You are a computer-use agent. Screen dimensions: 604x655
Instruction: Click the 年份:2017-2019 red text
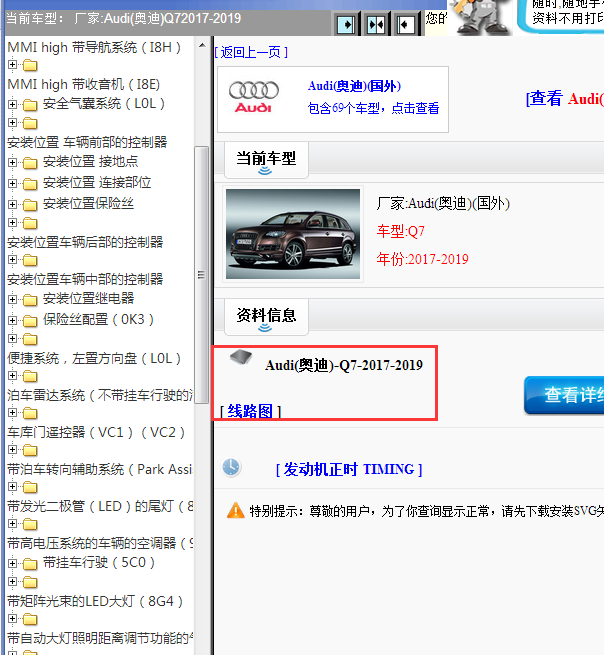tap(422, 259)
